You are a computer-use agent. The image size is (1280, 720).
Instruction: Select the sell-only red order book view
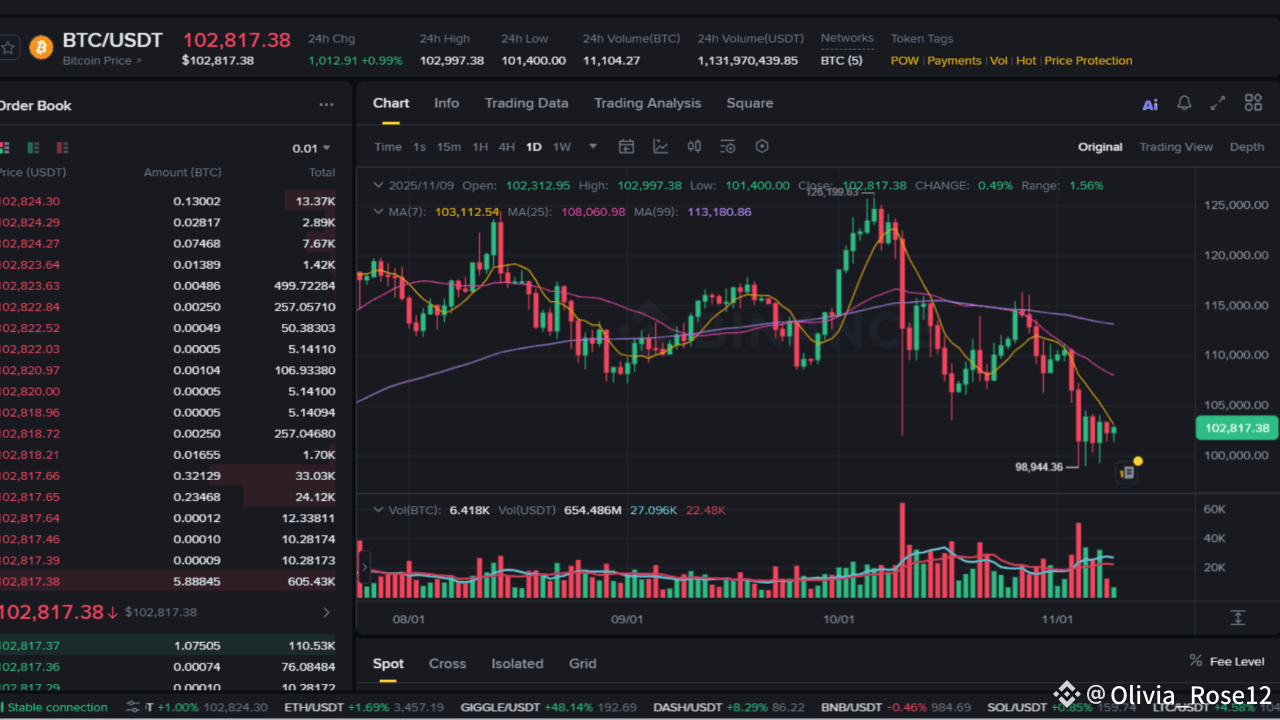(x=62, y=147)
